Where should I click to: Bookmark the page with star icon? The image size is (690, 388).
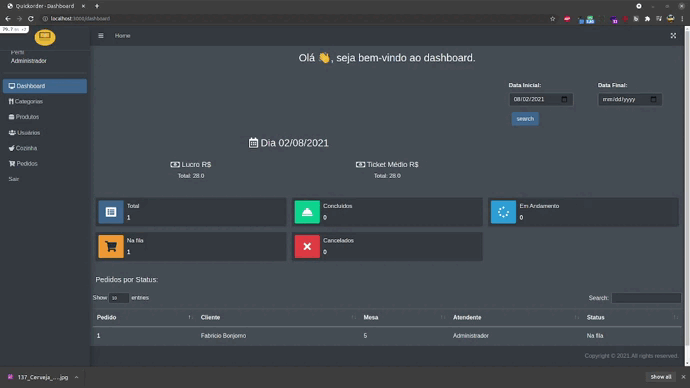pyautogui.click(x=553, y=18)
